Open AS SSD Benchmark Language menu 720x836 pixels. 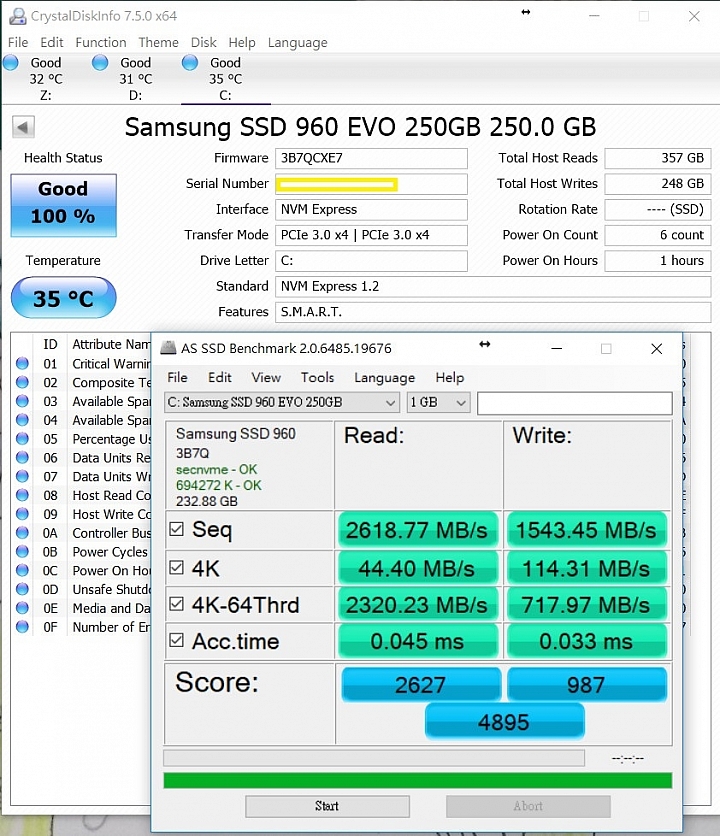click(x=385, y=378)
